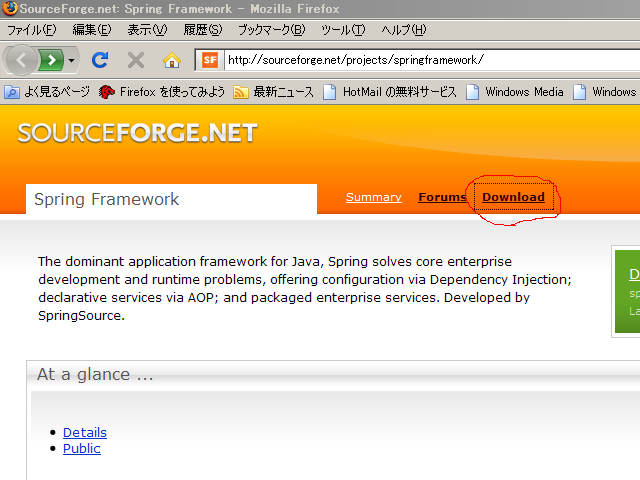Image resolution: width=640 pixels, height=480 pixels.
Task: Open the 表示(V) menu
Action: pyautogui.click(x=147, y=30)
